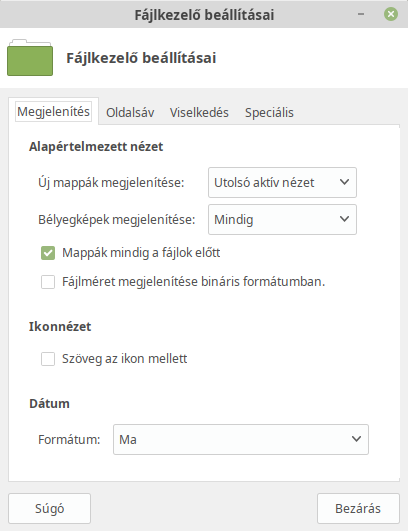Click the Súgó help button

click(x=49, y=508)
